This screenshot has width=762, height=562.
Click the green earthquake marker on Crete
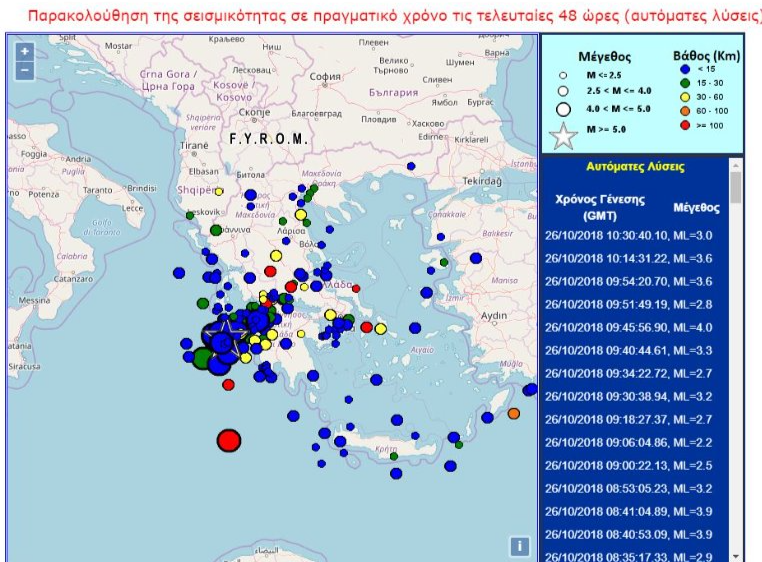point(394,457)
